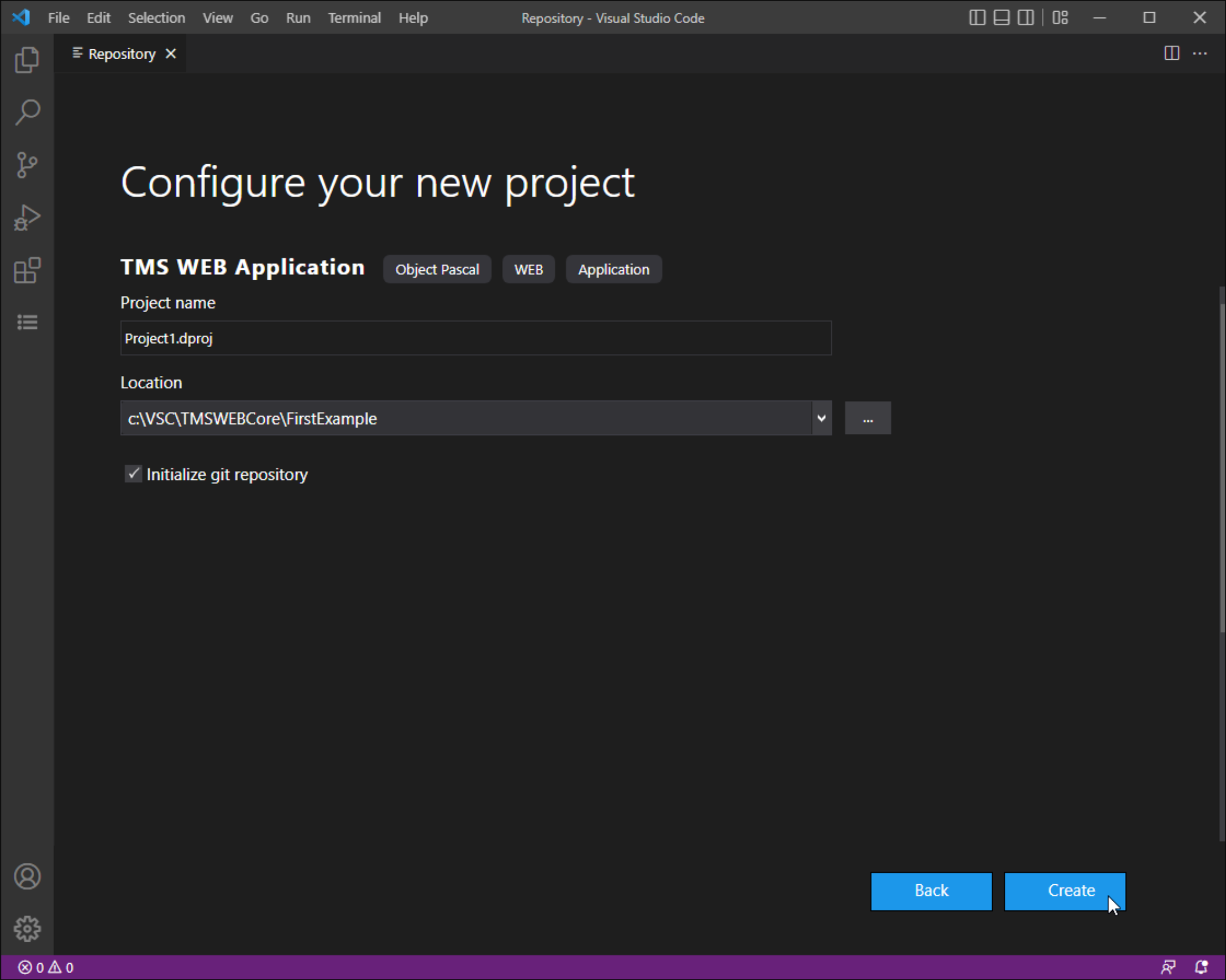Open the Edit menu

coord(99,18)
